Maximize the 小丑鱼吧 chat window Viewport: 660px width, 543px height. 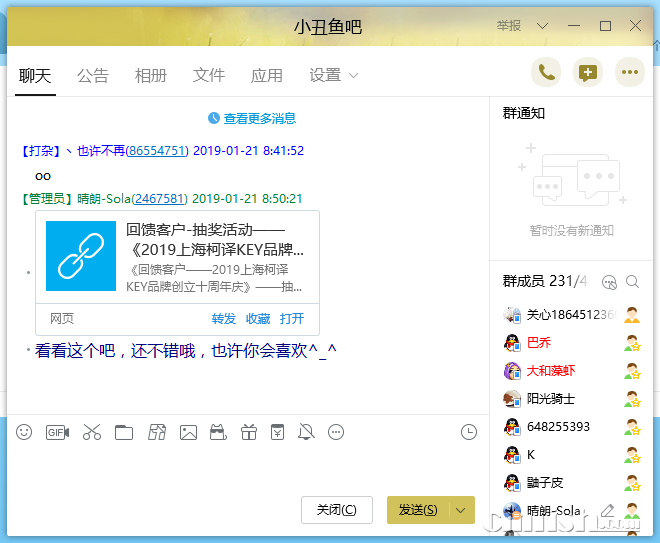click(x=605, y=26)
